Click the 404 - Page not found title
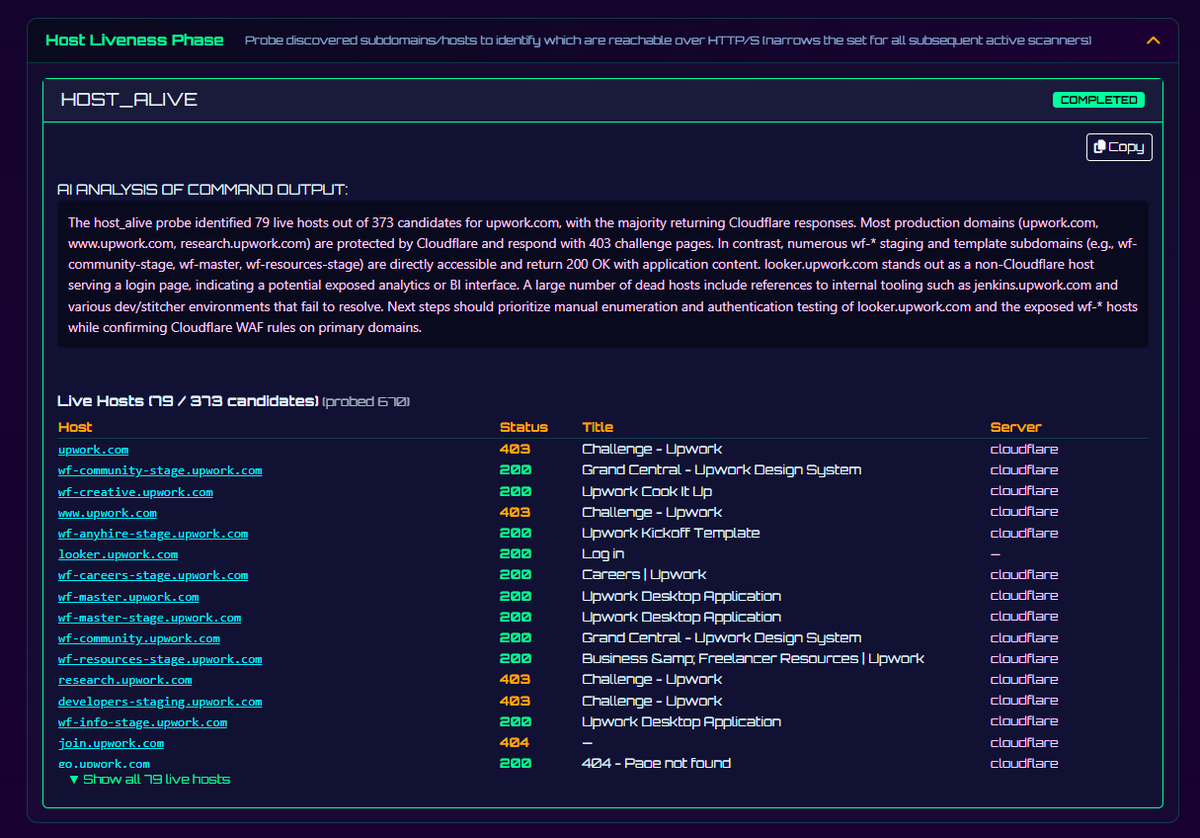1200x838 pixels. [656, 763]
